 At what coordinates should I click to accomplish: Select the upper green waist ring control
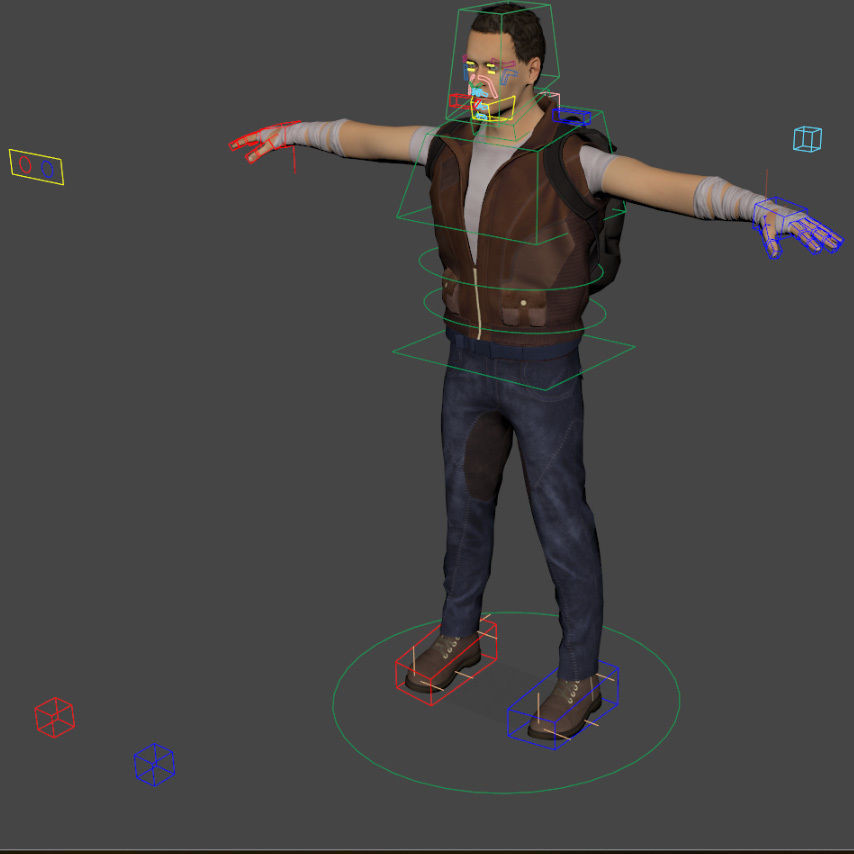pos(511,269)
